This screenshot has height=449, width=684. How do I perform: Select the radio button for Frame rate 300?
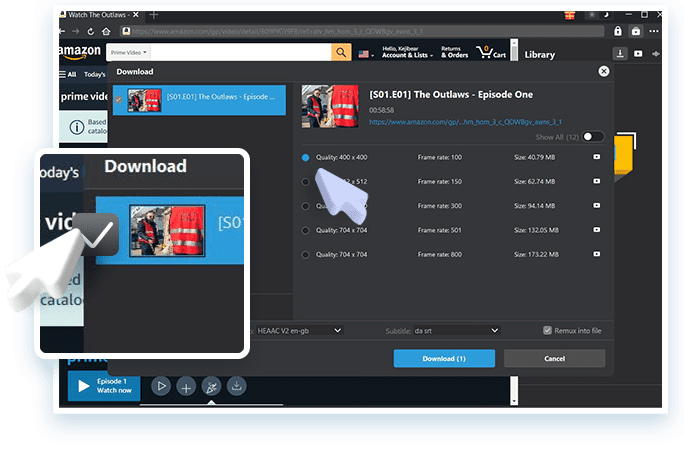(x=305, y=206)
